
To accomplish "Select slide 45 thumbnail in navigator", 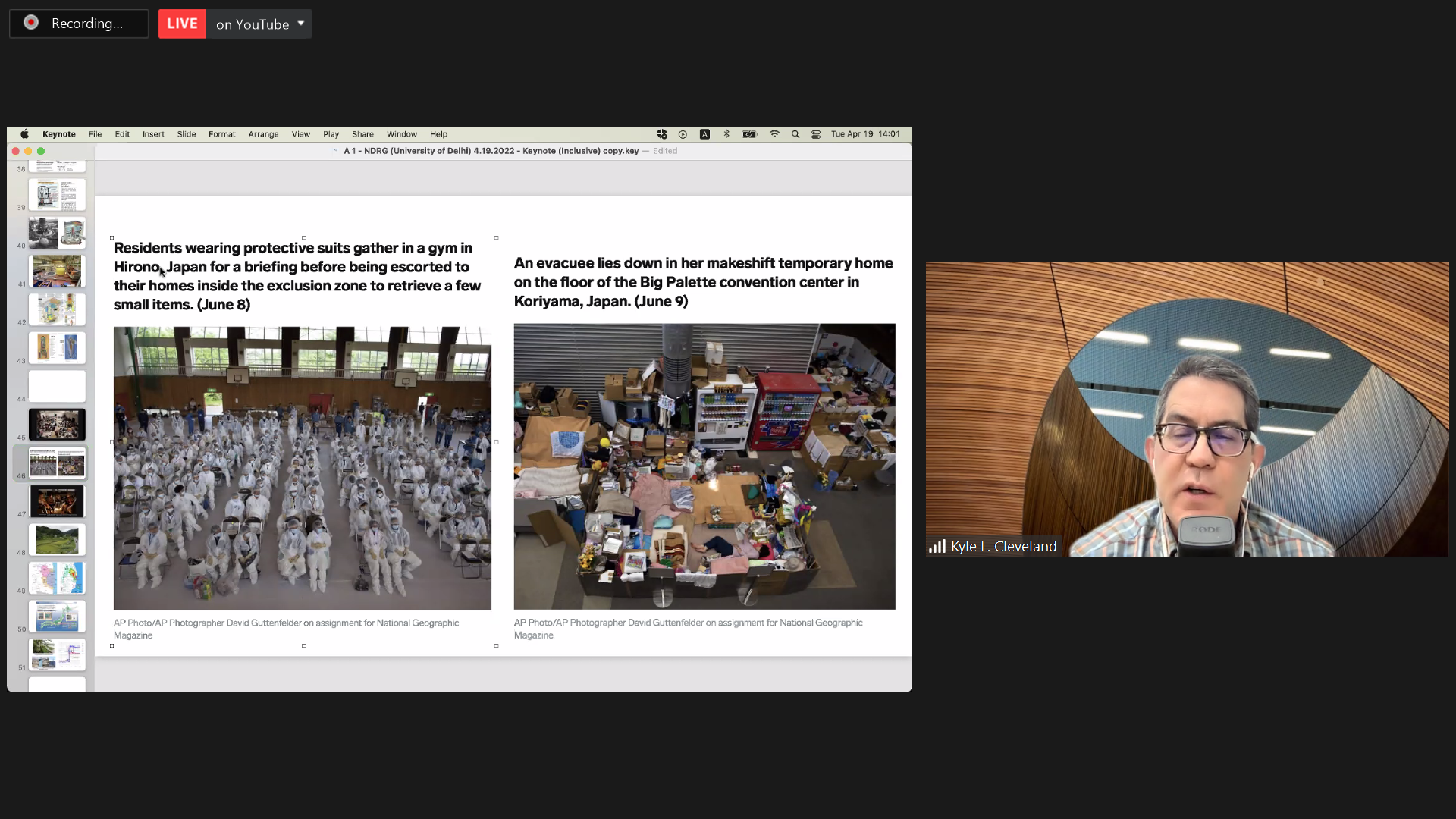I will [x=57, y=425].
